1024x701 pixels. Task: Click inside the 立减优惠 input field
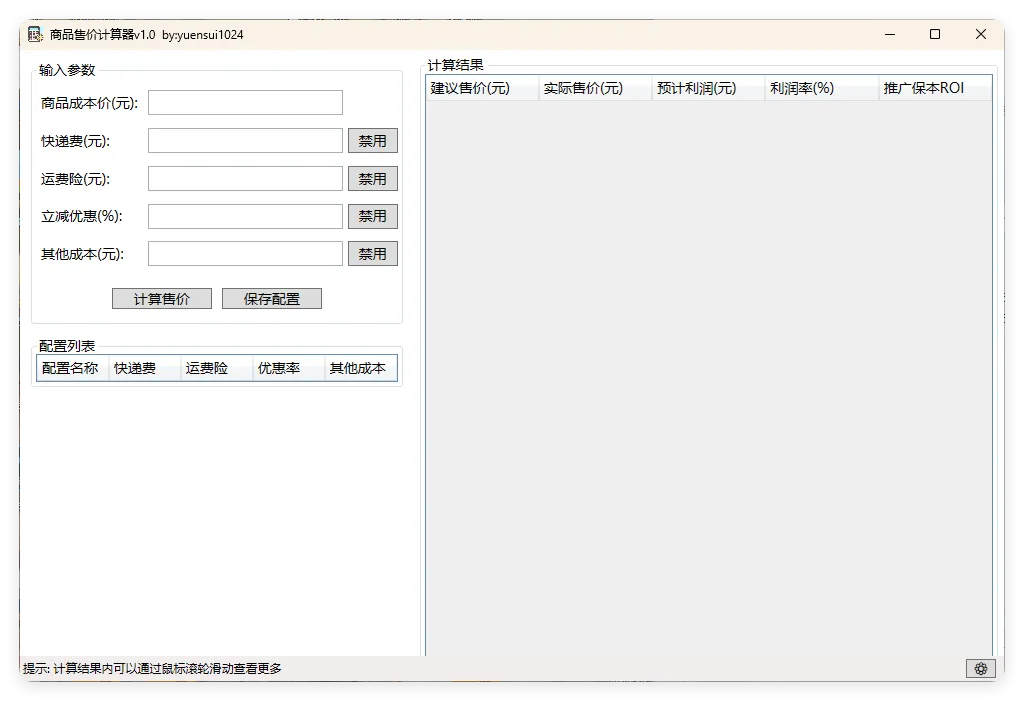point(244,216)
